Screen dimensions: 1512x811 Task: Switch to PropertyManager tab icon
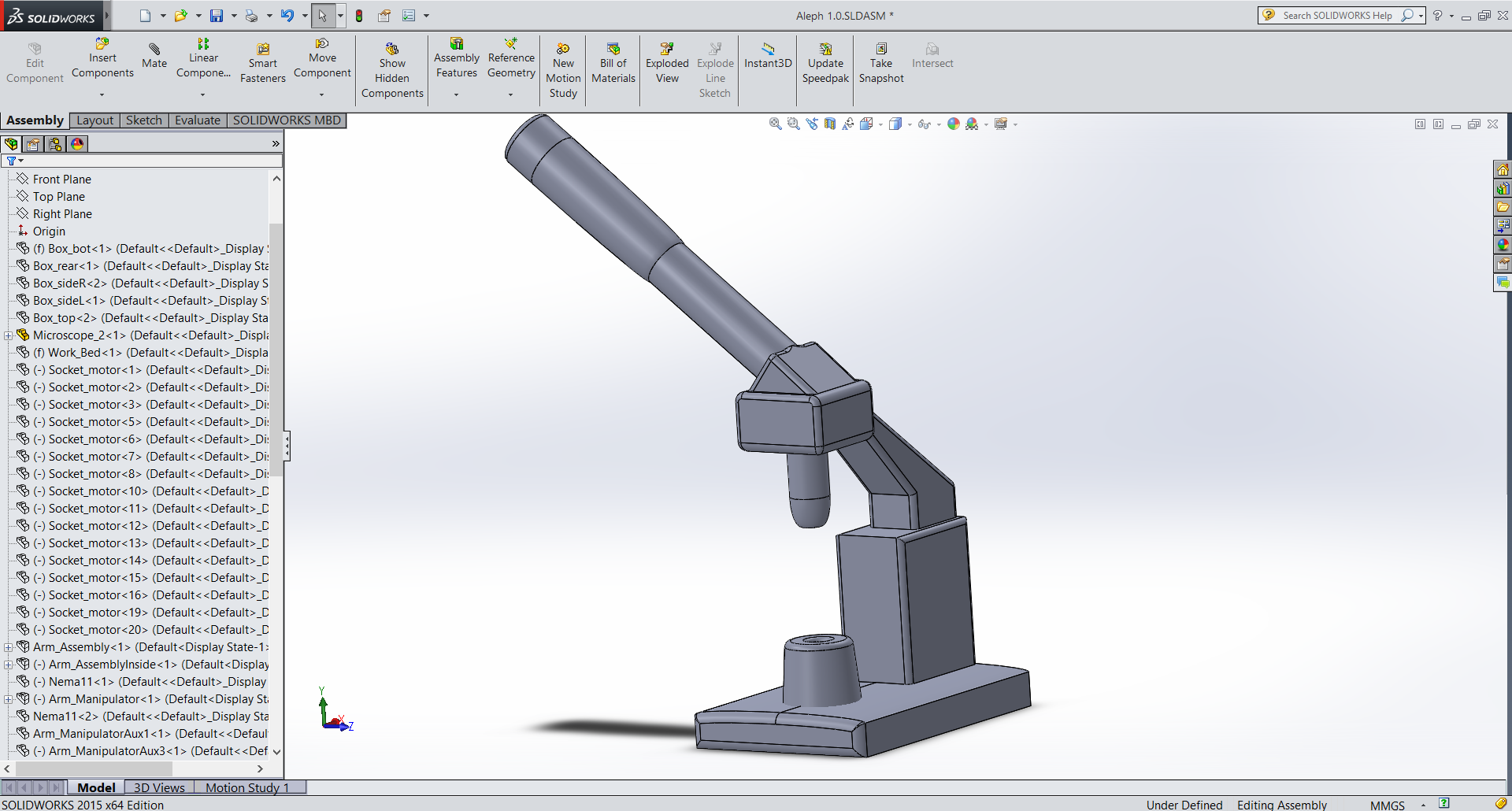coord(33,144)
